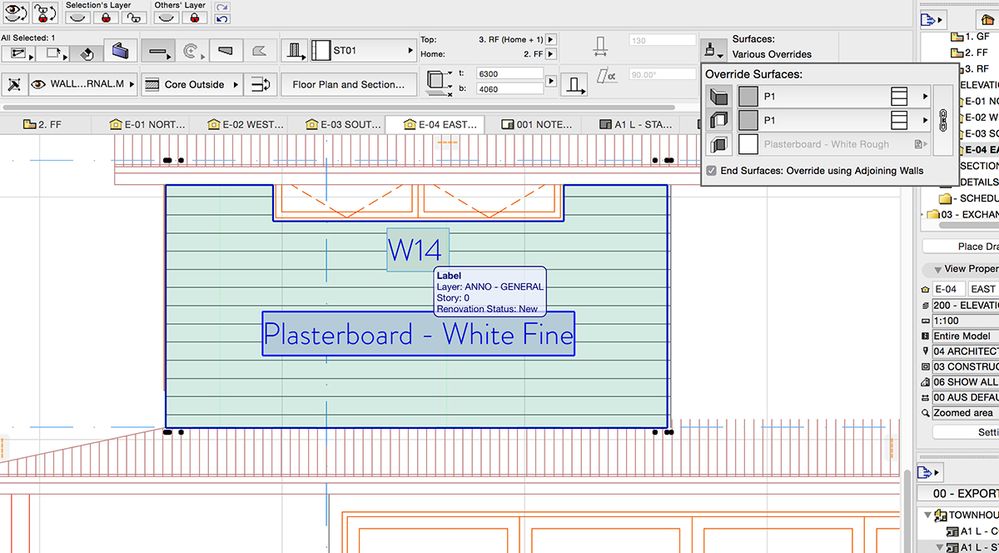Click the grey swatch of first P1
This screenshot has width=999, height=553.
[x=748, y=97]
